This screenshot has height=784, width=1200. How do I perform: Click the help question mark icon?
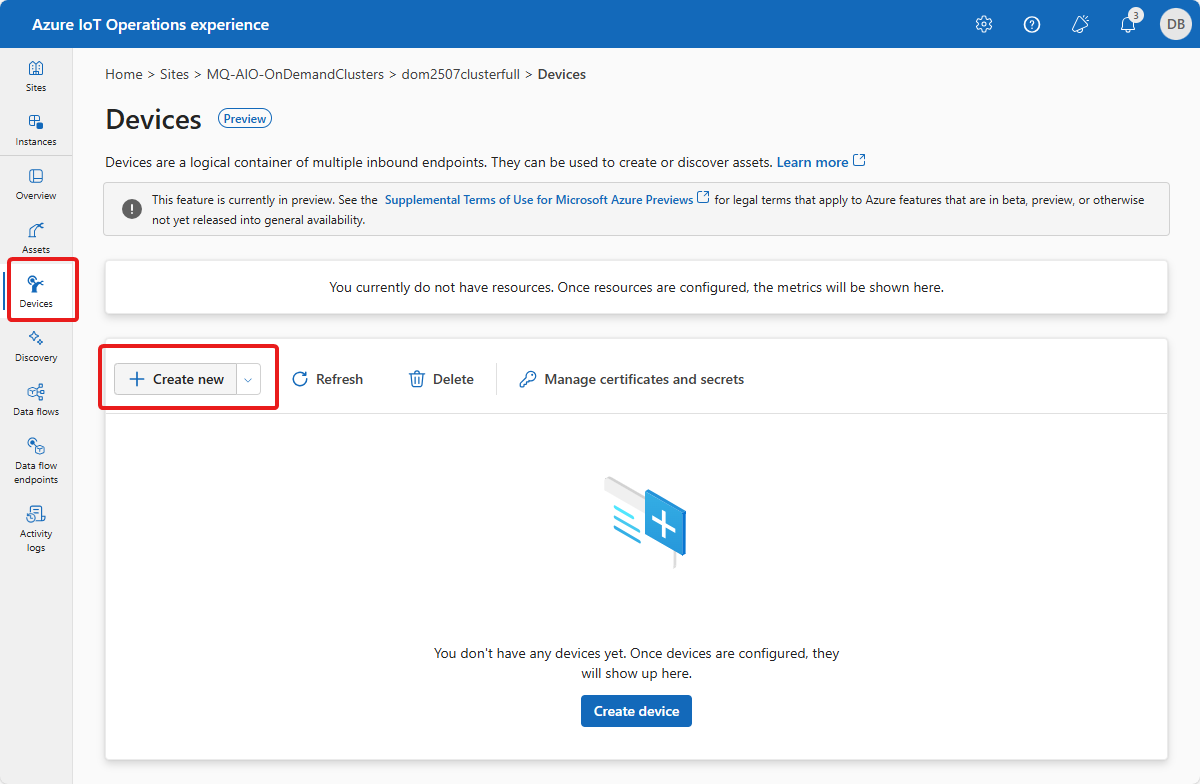pyautogui.click(x=1032, y=24)
